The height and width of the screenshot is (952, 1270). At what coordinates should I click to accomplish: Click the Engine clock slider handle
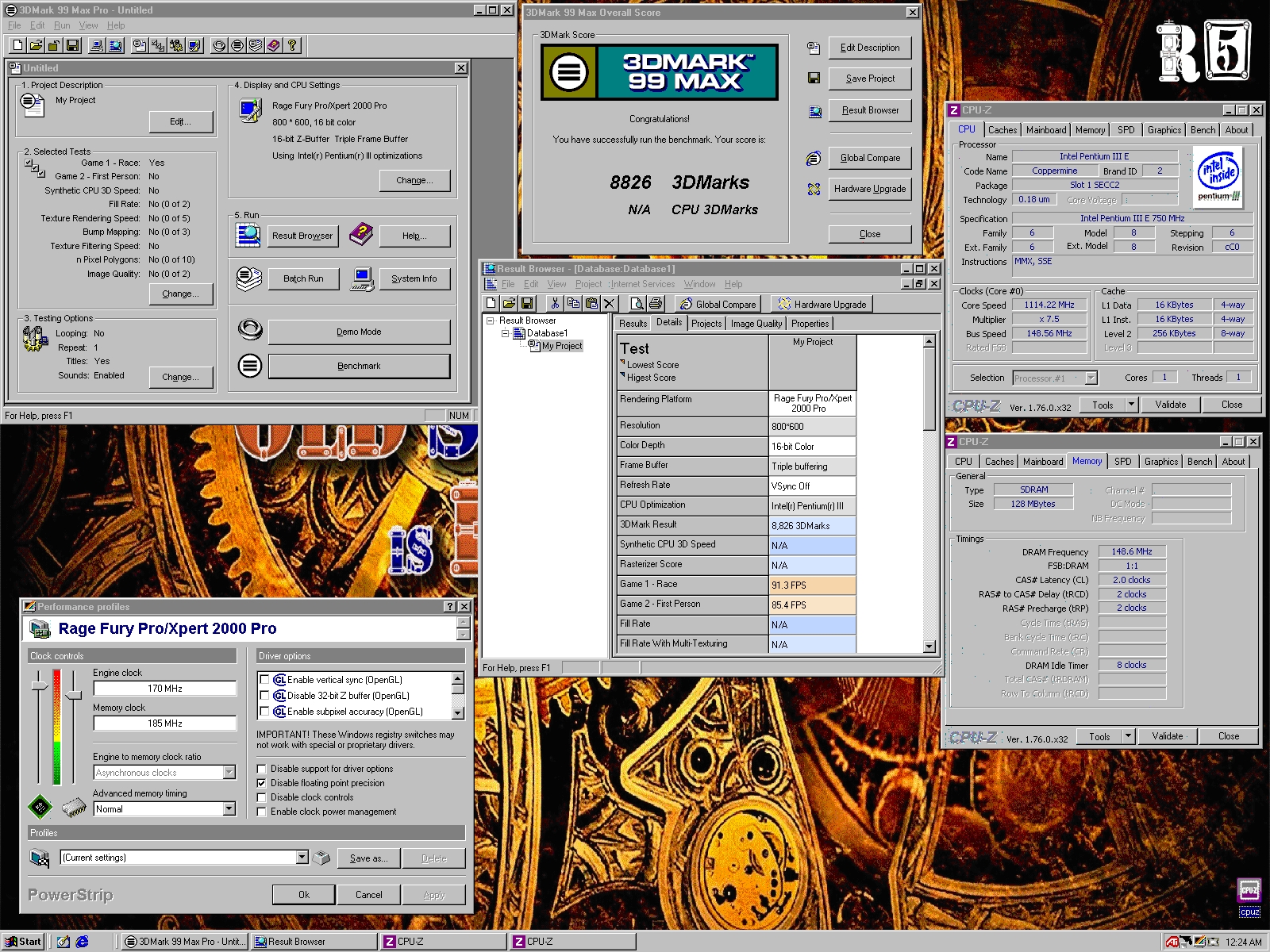[39, 685]
